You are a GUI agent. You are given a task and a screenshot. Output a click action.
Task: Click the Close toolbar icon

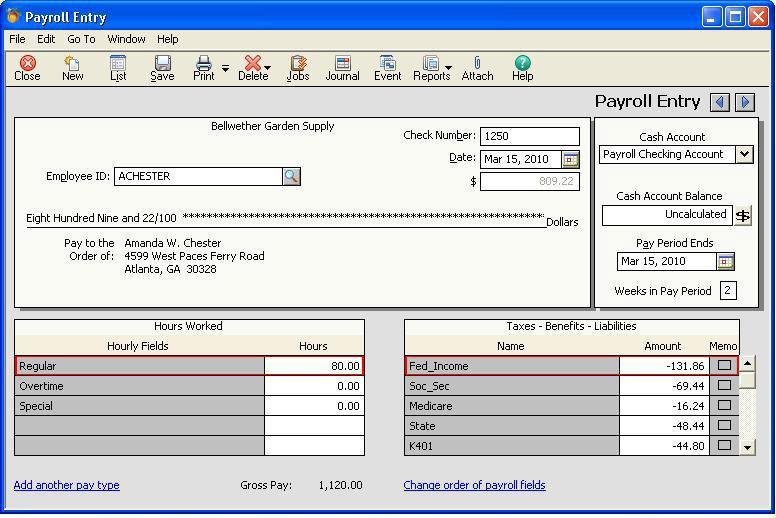27,68
